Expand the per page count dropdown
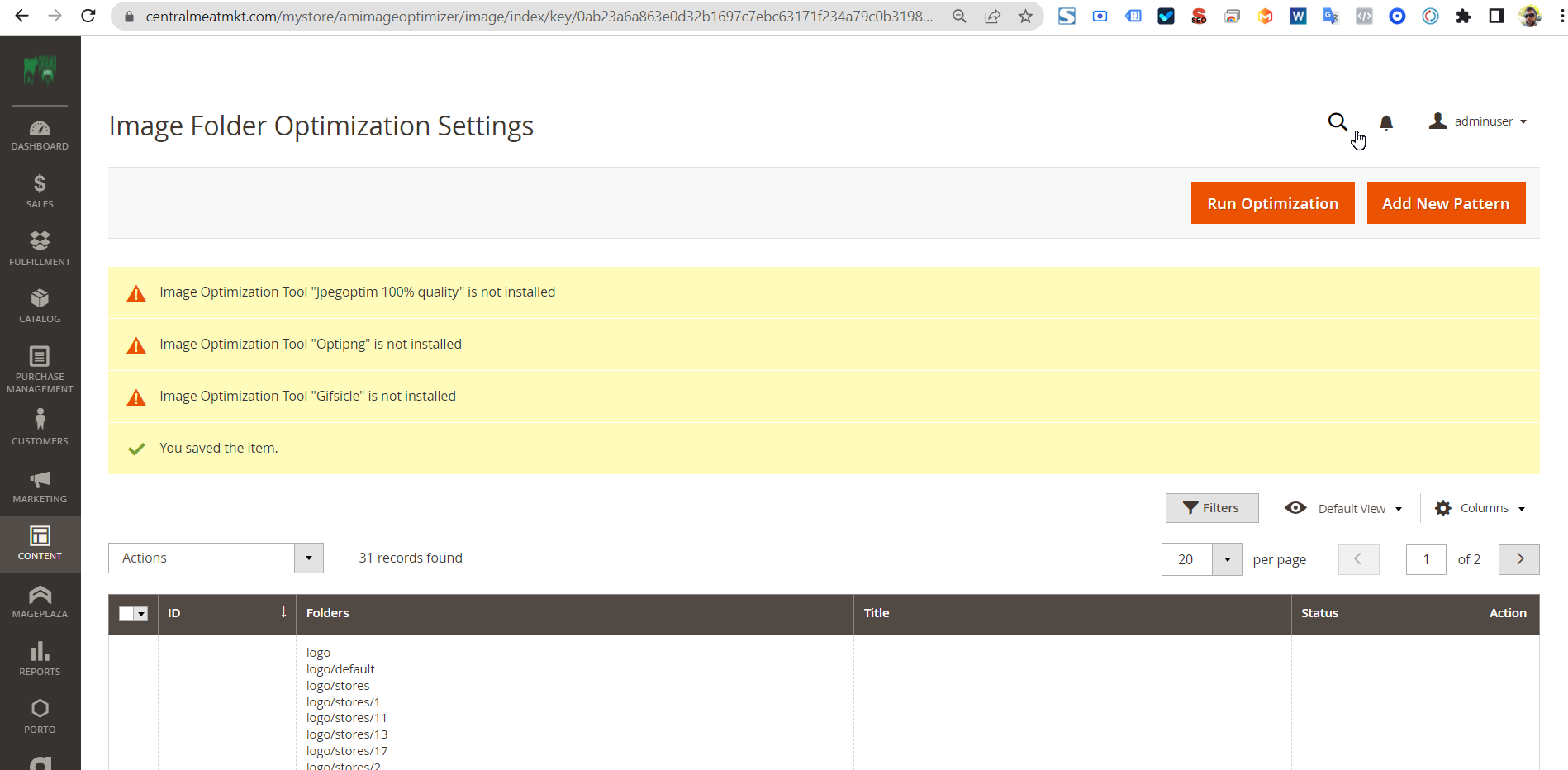This screenshot has height=770, width=1568. [x=1227, y=559]
